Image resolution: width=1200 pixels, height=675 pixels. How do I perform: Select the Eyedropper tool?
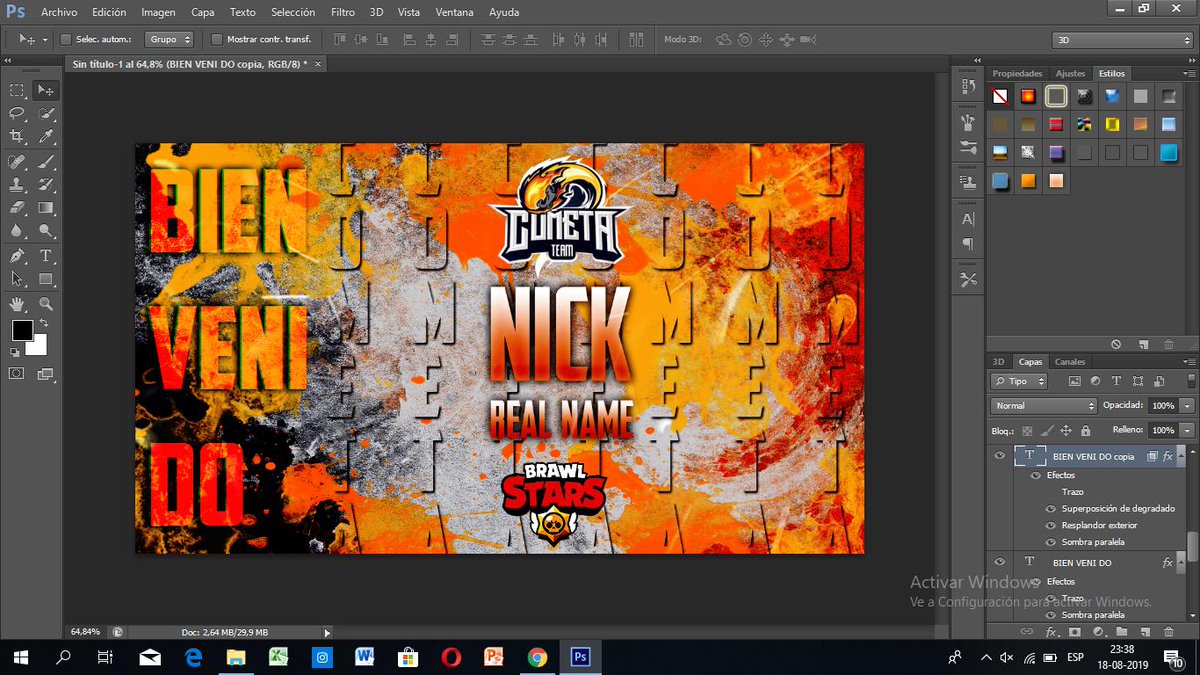[x=46, y=137]
